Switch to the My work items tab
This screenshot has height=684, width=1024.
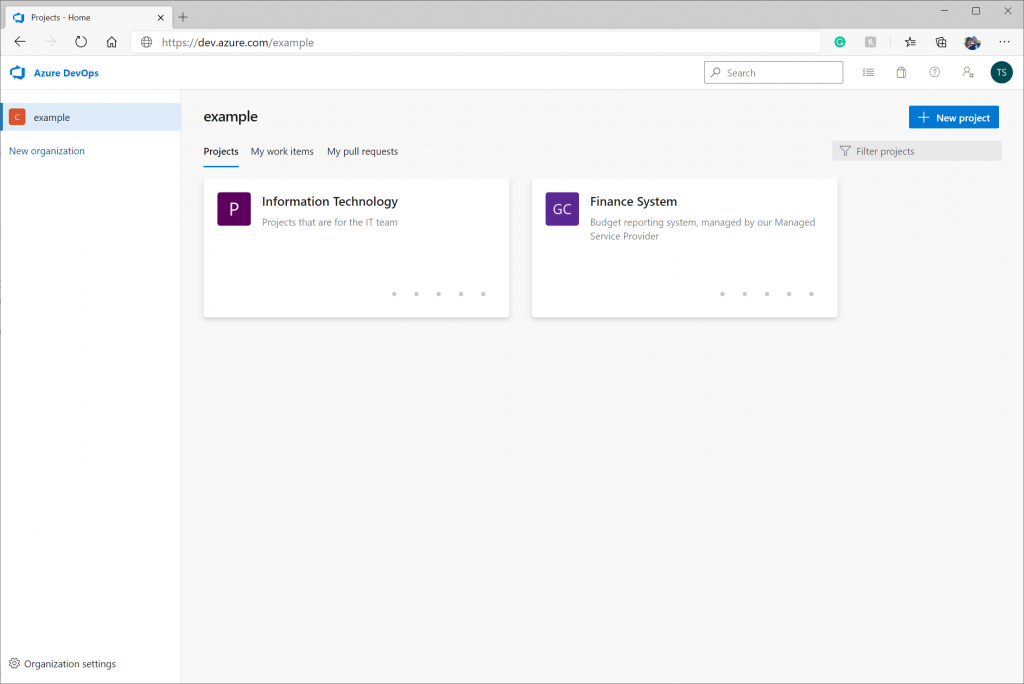coord(282,152)
